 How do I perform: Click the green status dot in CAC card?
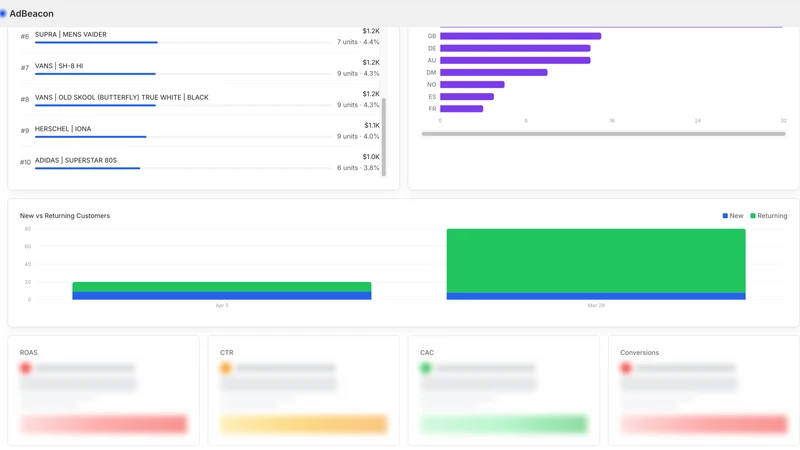click(426, 368)
